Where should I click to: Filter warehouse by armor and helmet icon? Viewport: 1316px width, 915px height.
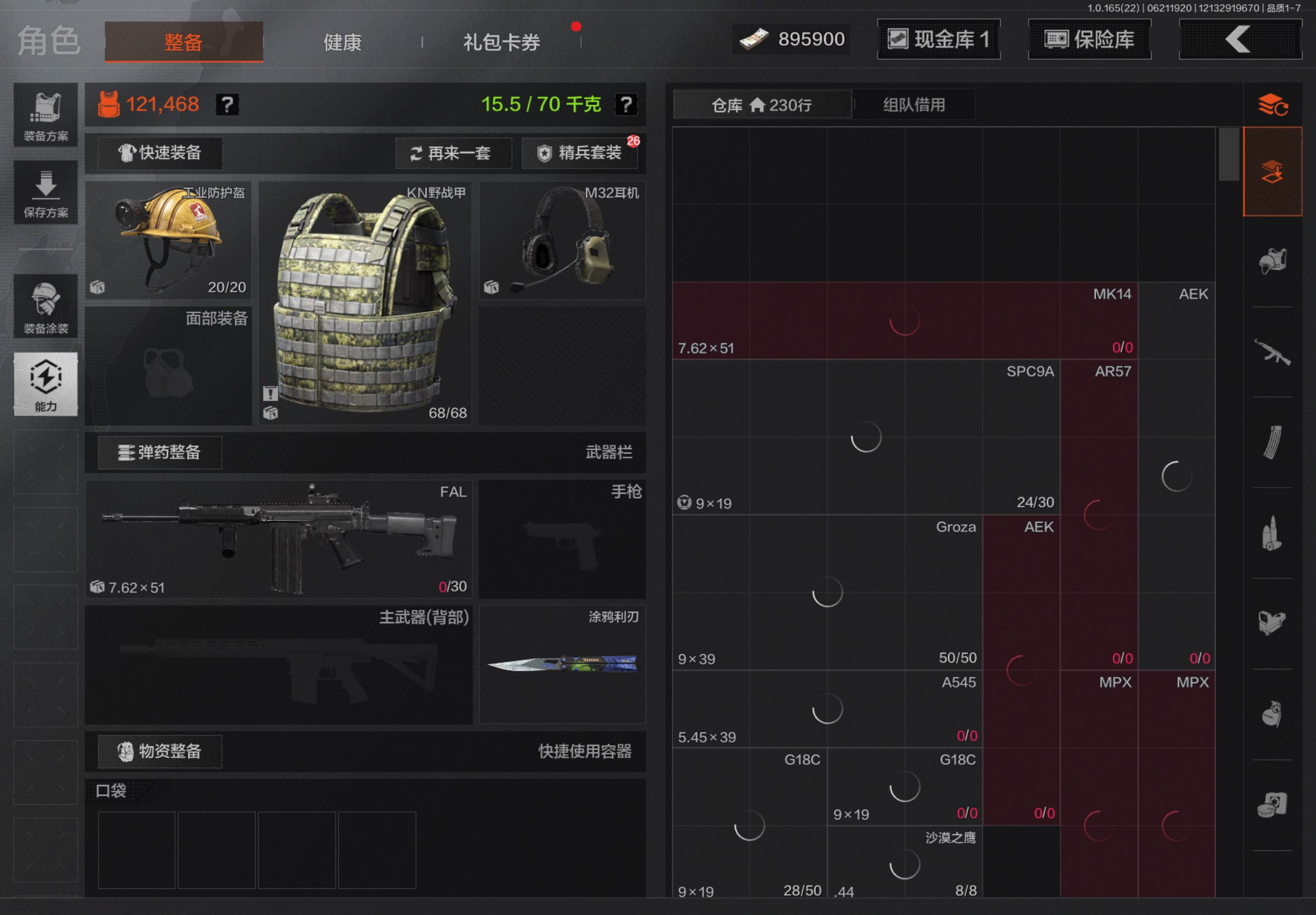click(1273, 262)
